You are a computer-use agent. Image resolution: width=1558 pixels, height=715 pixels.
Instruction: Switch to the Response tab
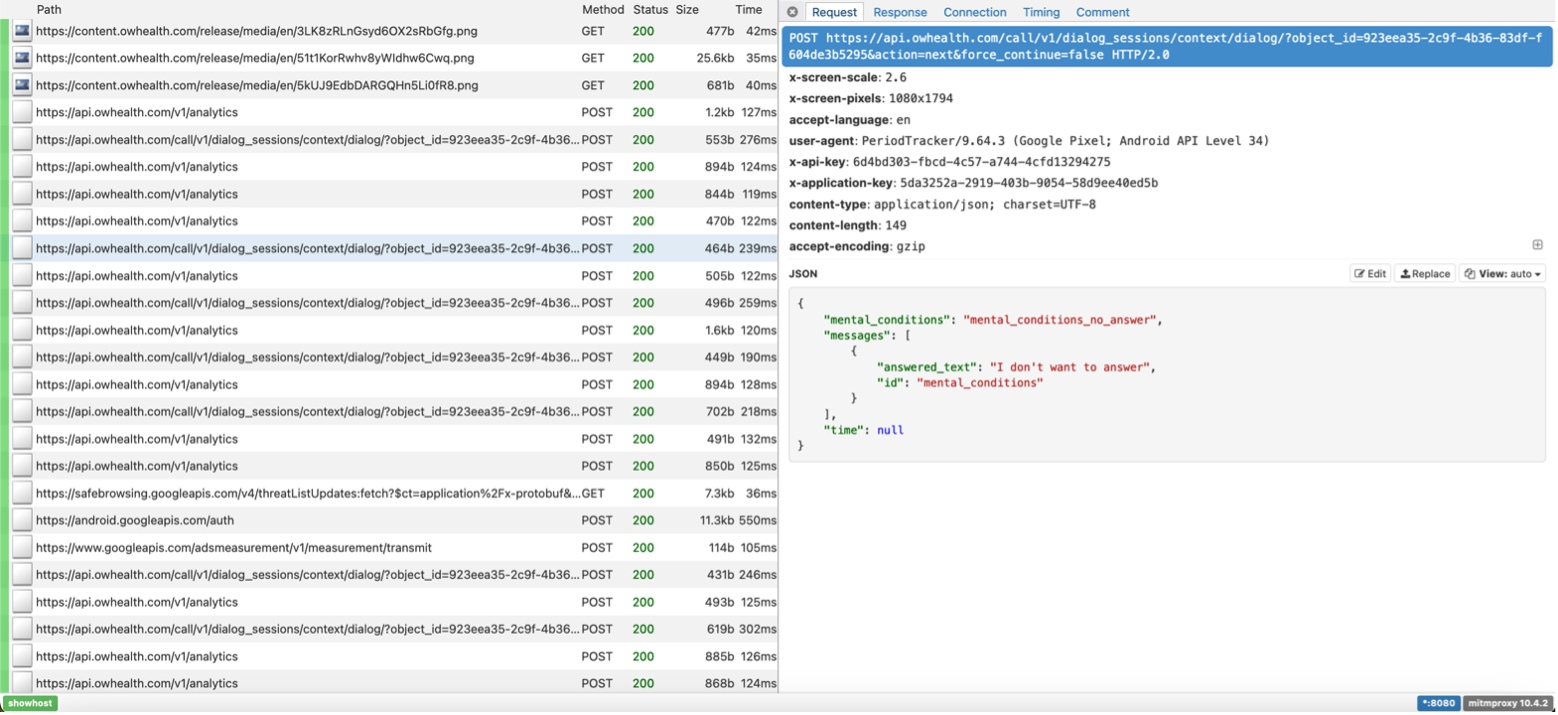[899, 12]
